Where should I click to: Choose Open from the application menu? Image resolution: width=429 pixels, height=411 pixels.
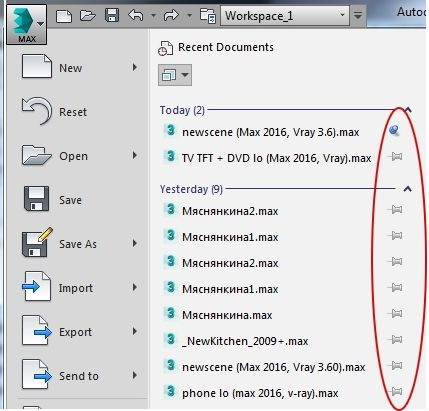(x=79, y=156)
